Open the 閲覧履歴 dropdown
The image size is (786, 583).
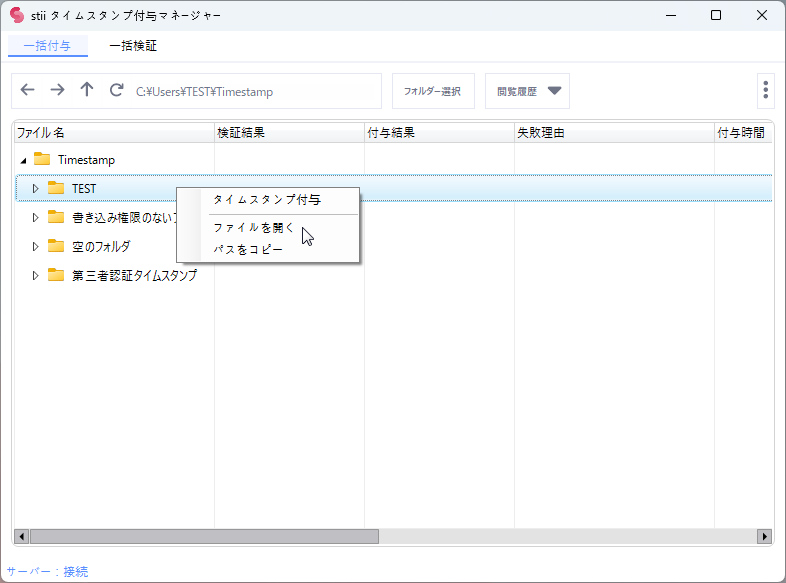coord(527,91)
